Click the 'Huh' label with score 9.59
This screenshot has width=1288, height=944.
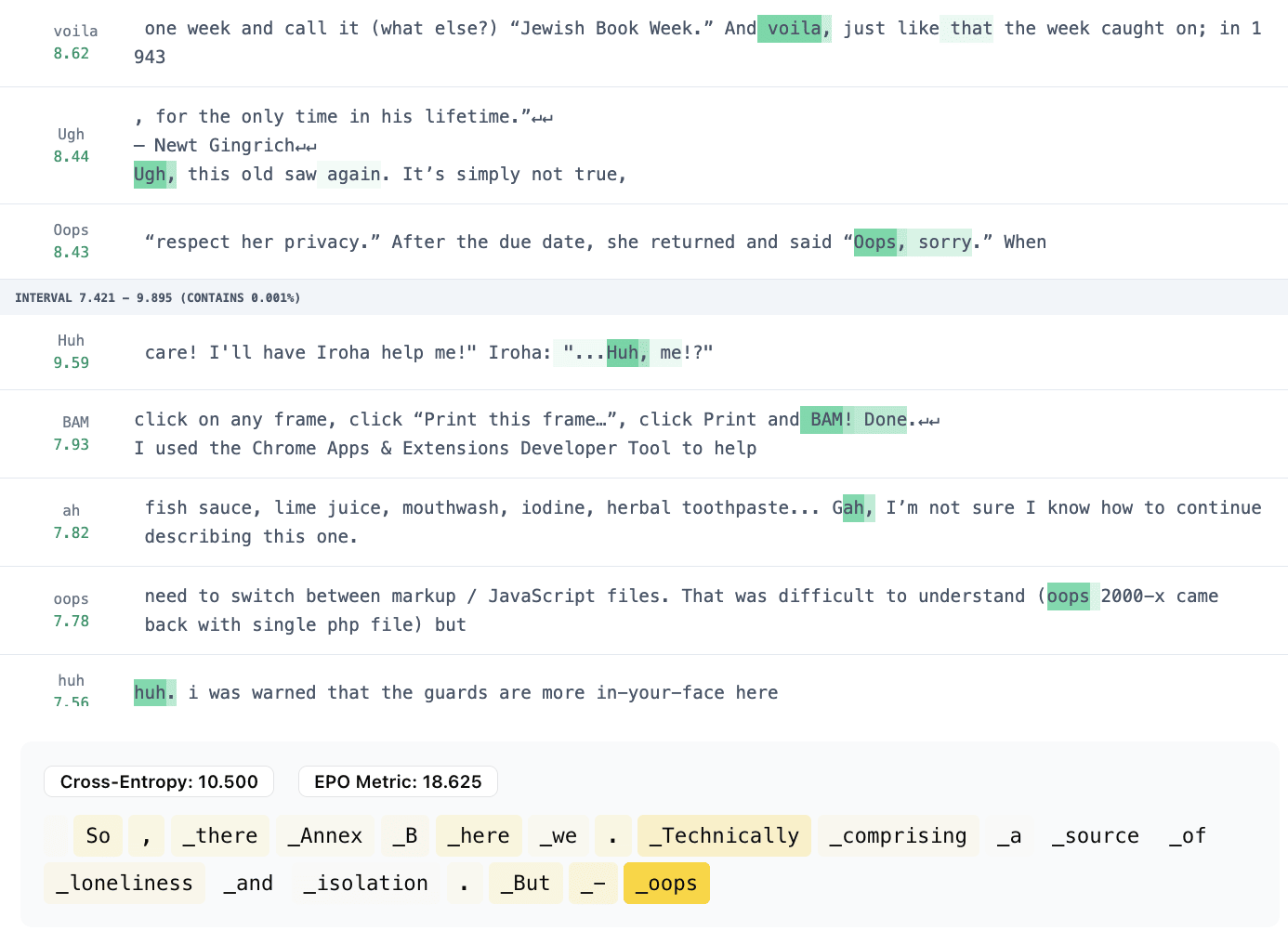(x=72, y=341)
